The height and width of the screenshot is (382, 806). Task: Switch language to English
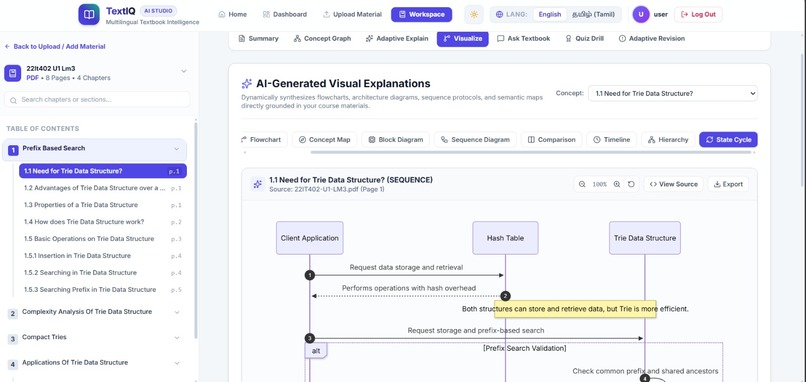549,14
